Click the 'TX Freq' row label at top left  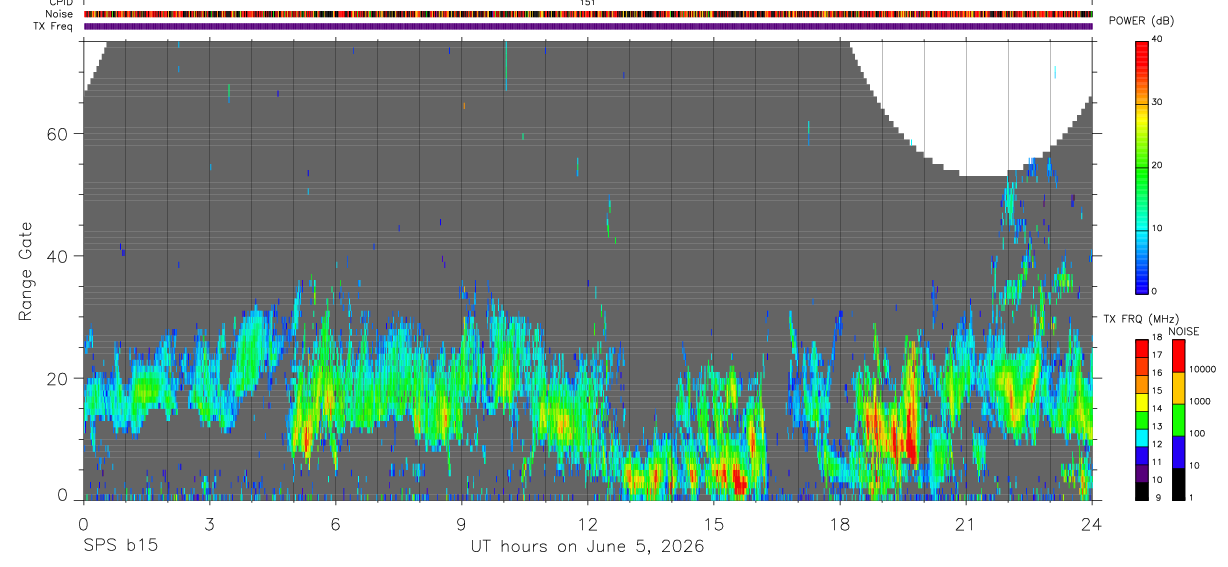(54, 27)
